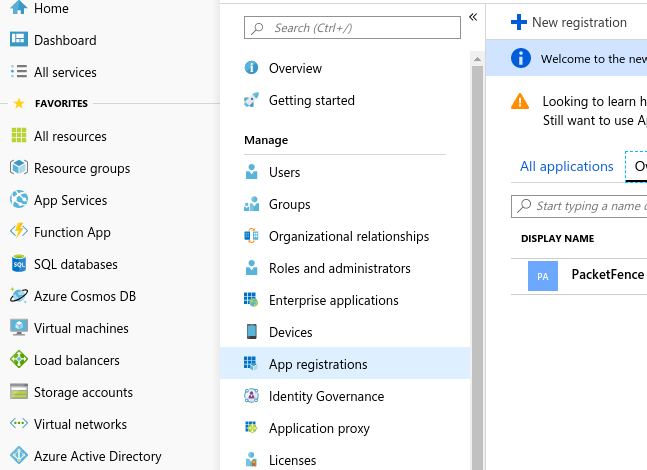The height and width of the screenshot is (470, 647).
Task: Collapse the menu with double chevron
Action: pos(473,17)
